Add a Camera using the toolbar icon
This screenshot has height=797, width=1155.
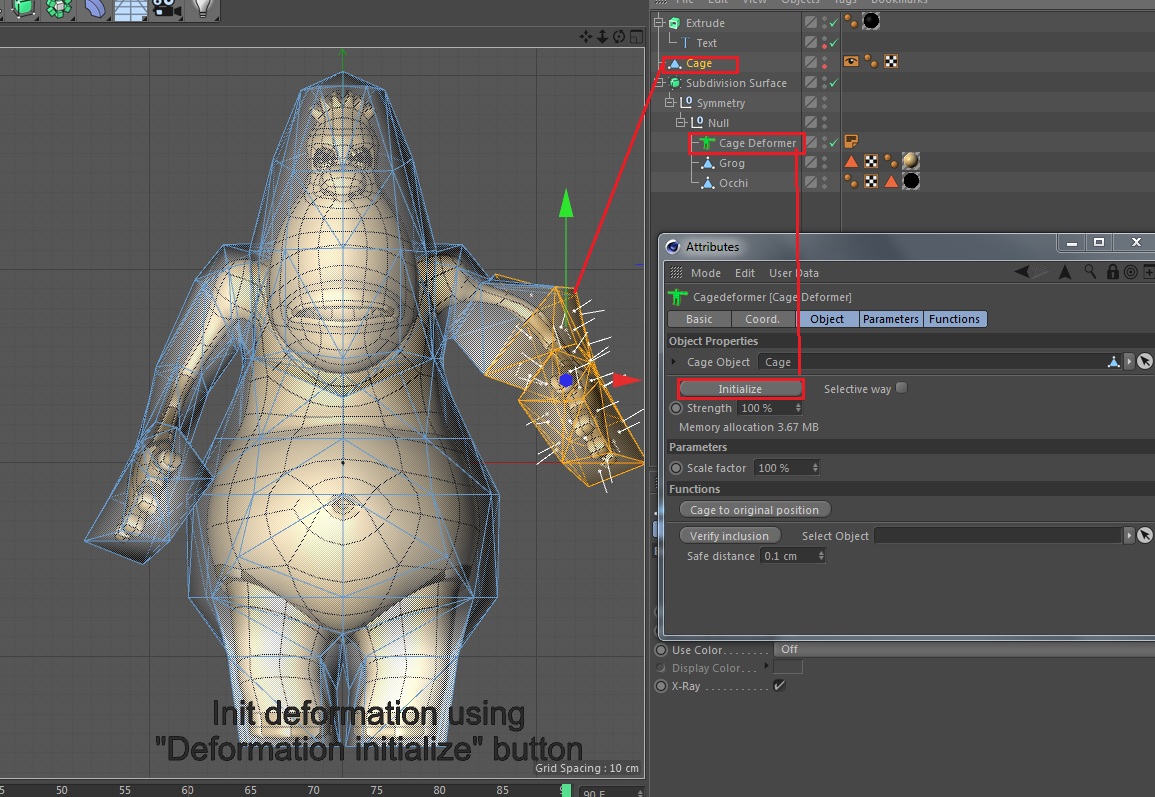tap(166, 8)
